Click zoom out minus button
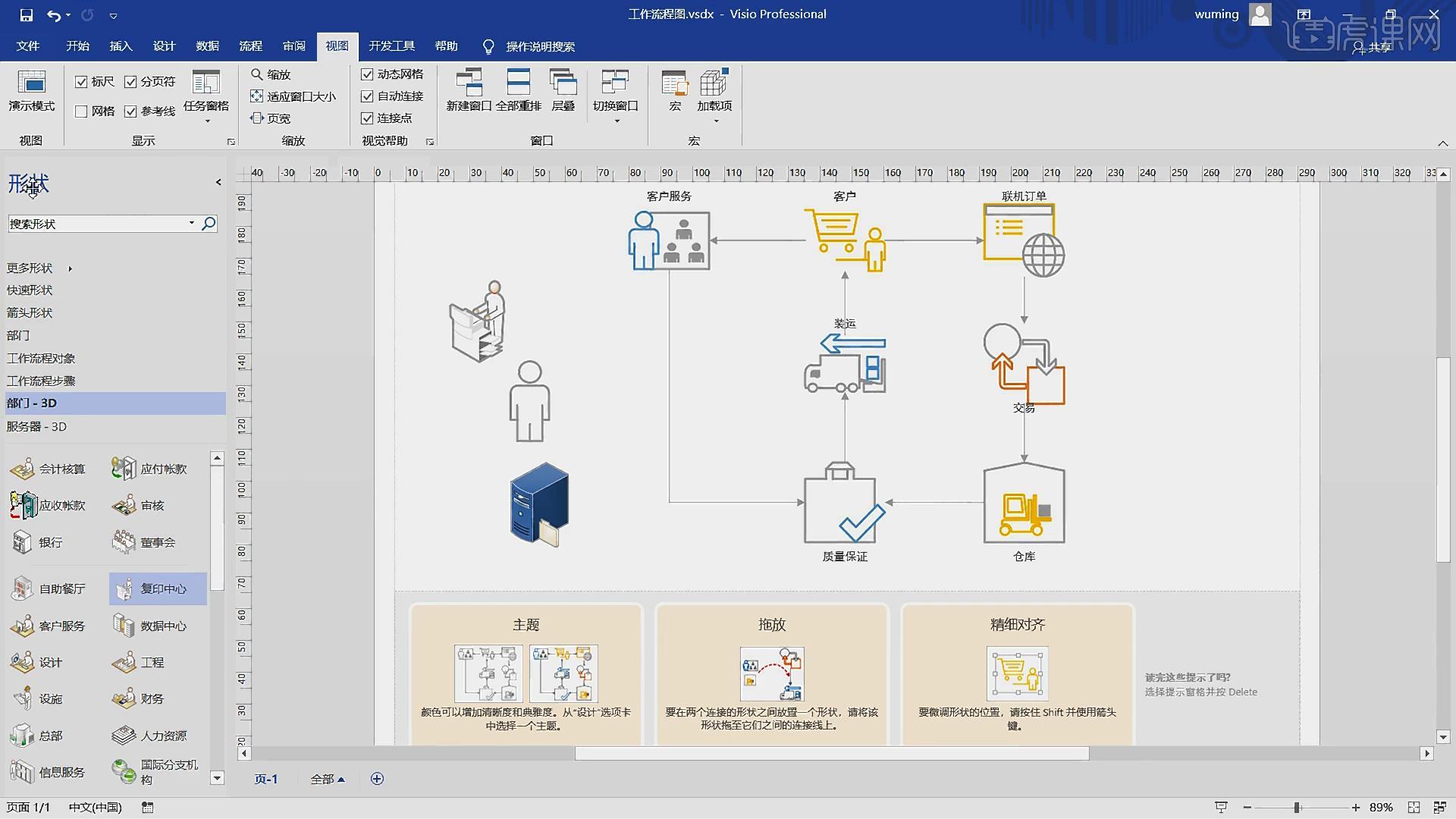Image resolution: width=1456 pixels, height=819 pixels. tap(1247, 808)
